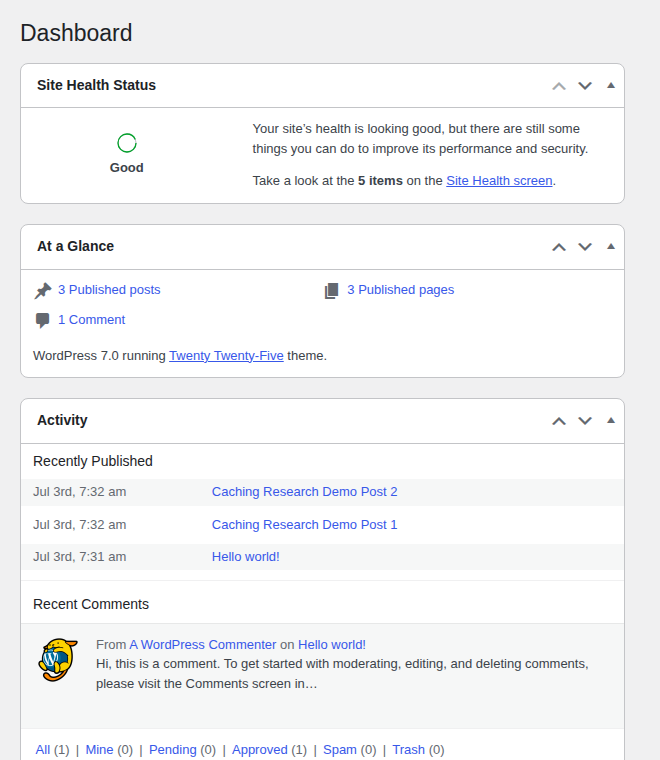Click the comment excerpt beginning 'Hi, this is a comment'
Viewport: 660px width, 760px height.
pyautogui.click(x=342, y=674)
